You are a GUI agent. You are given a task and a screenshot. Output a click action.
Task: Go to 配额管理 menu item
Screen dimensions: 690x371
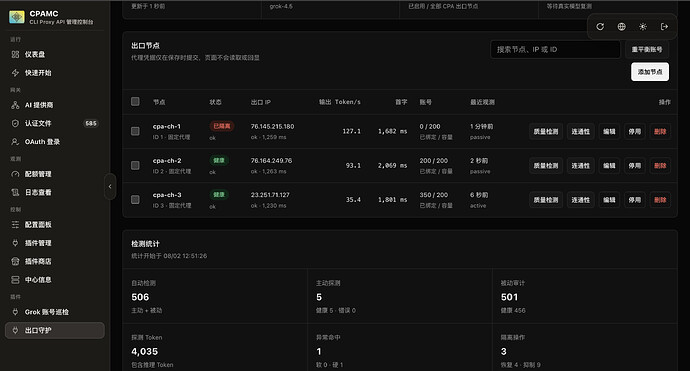coord(55,174)
